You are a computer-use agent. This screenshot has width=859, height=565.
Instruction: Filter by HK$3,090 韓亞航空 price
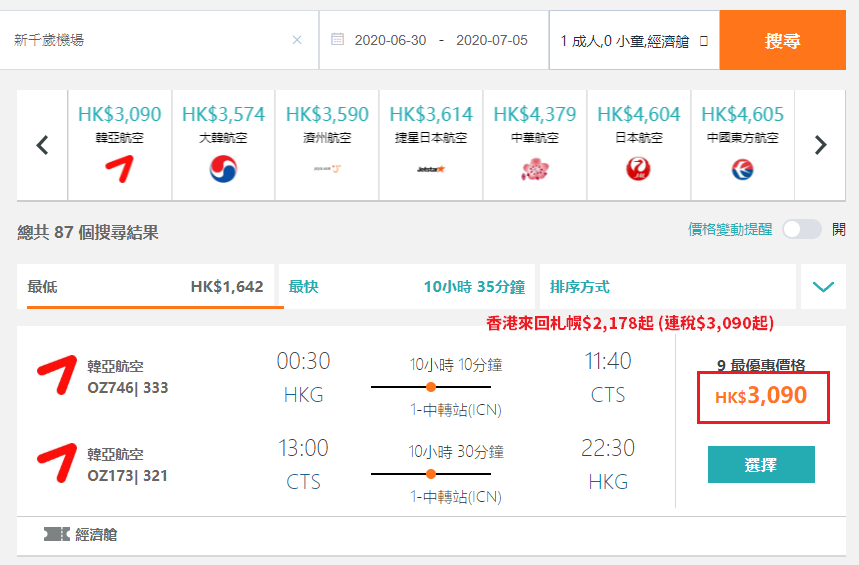119,115
